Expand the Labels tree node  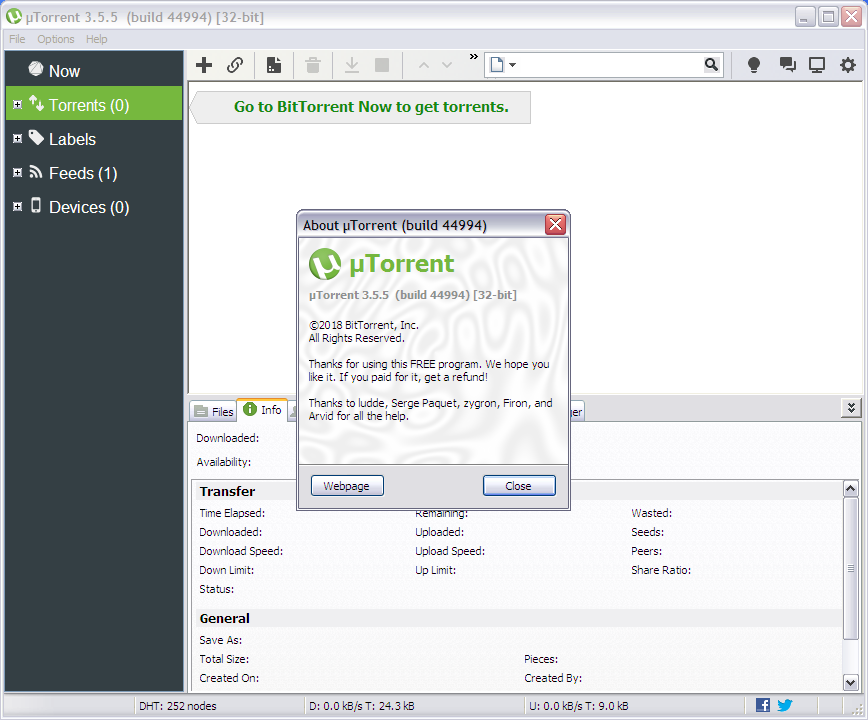pyautogui.click(x=18, y=138)
